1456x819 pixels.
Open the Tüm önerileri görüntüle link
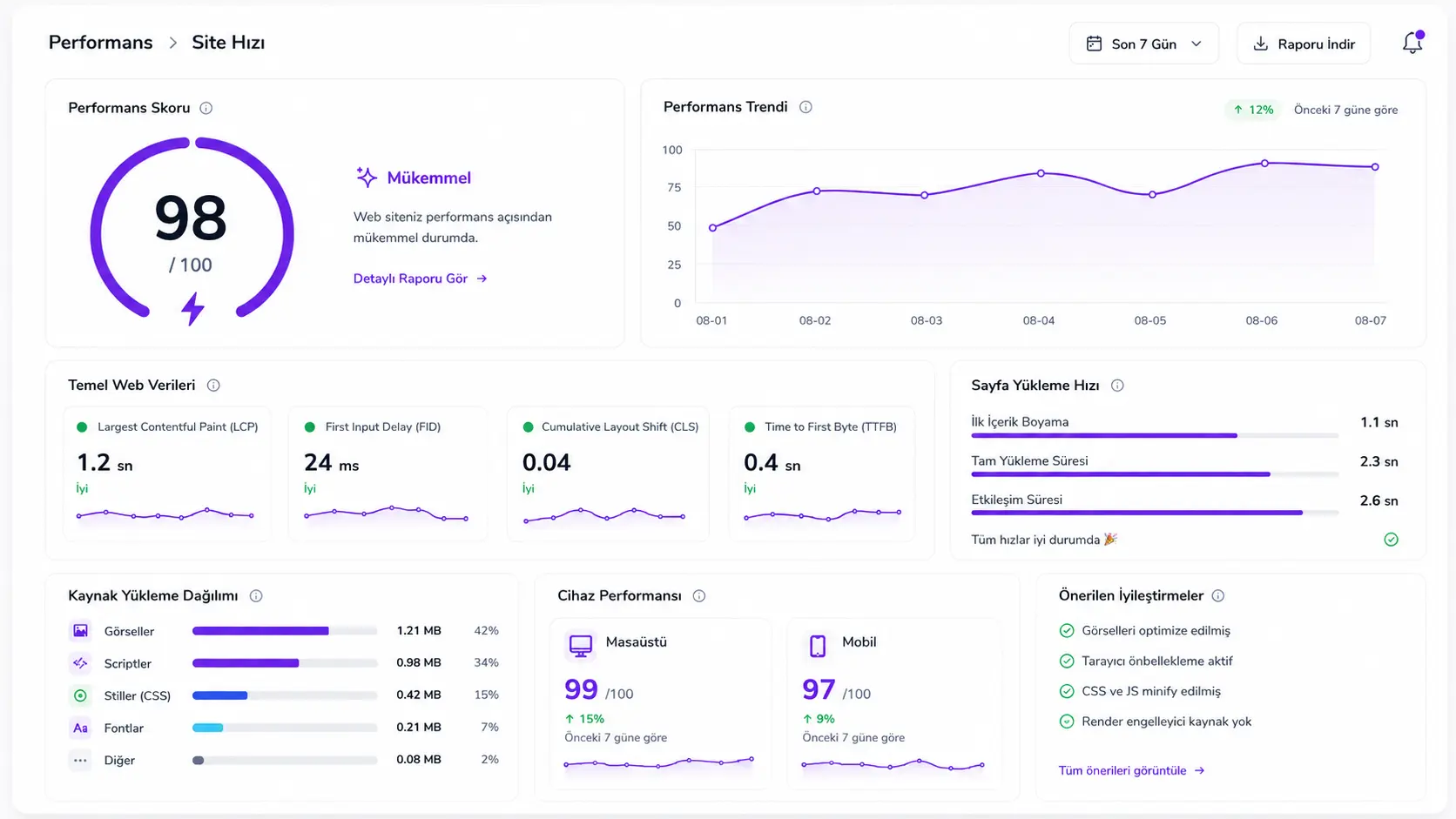[x=1131, y=770]
